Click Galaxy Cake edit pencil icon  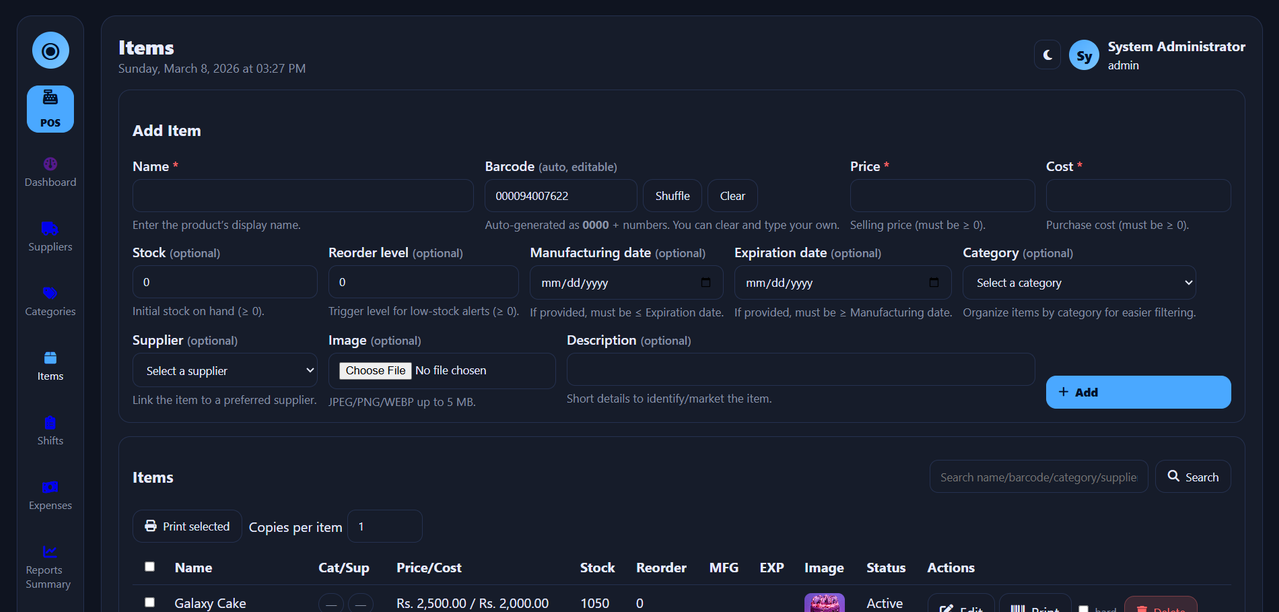(x=946, y=610)
